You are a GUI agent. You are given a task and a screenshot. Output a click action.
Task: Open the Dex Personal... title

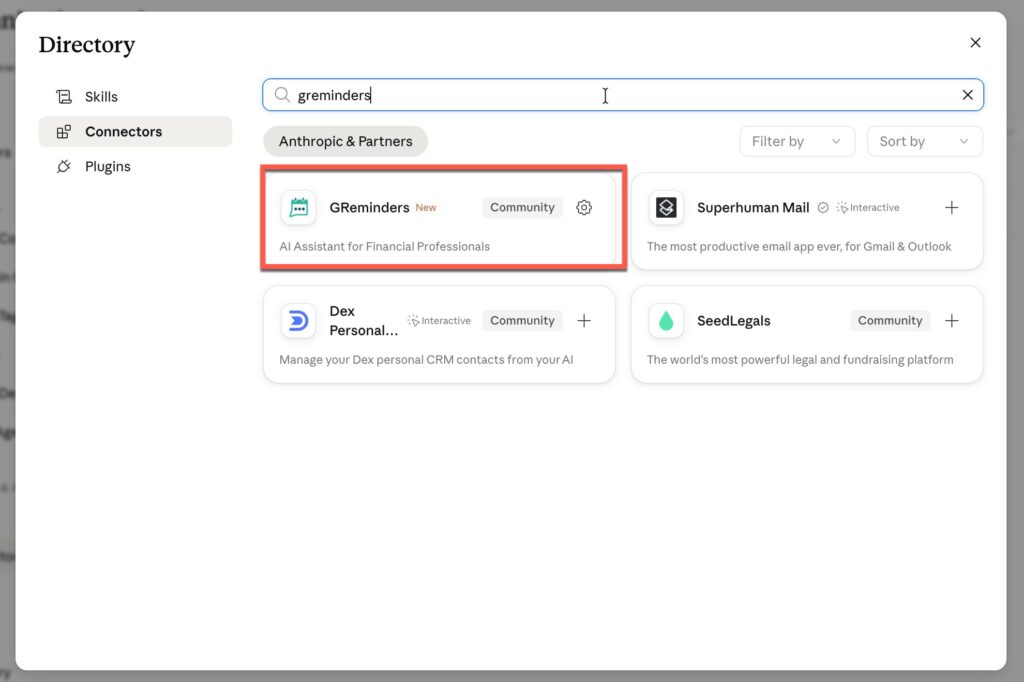363,321
